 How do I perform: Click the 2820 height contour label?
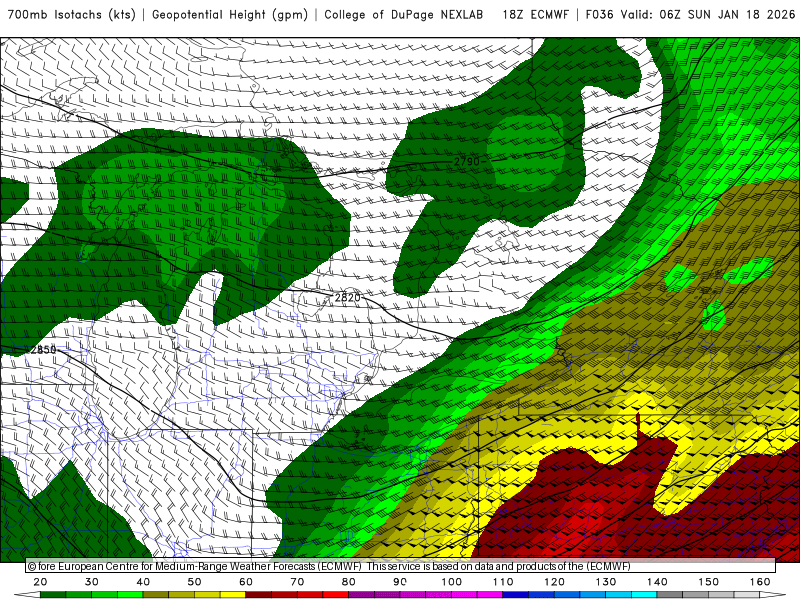[x=348, y=297]
